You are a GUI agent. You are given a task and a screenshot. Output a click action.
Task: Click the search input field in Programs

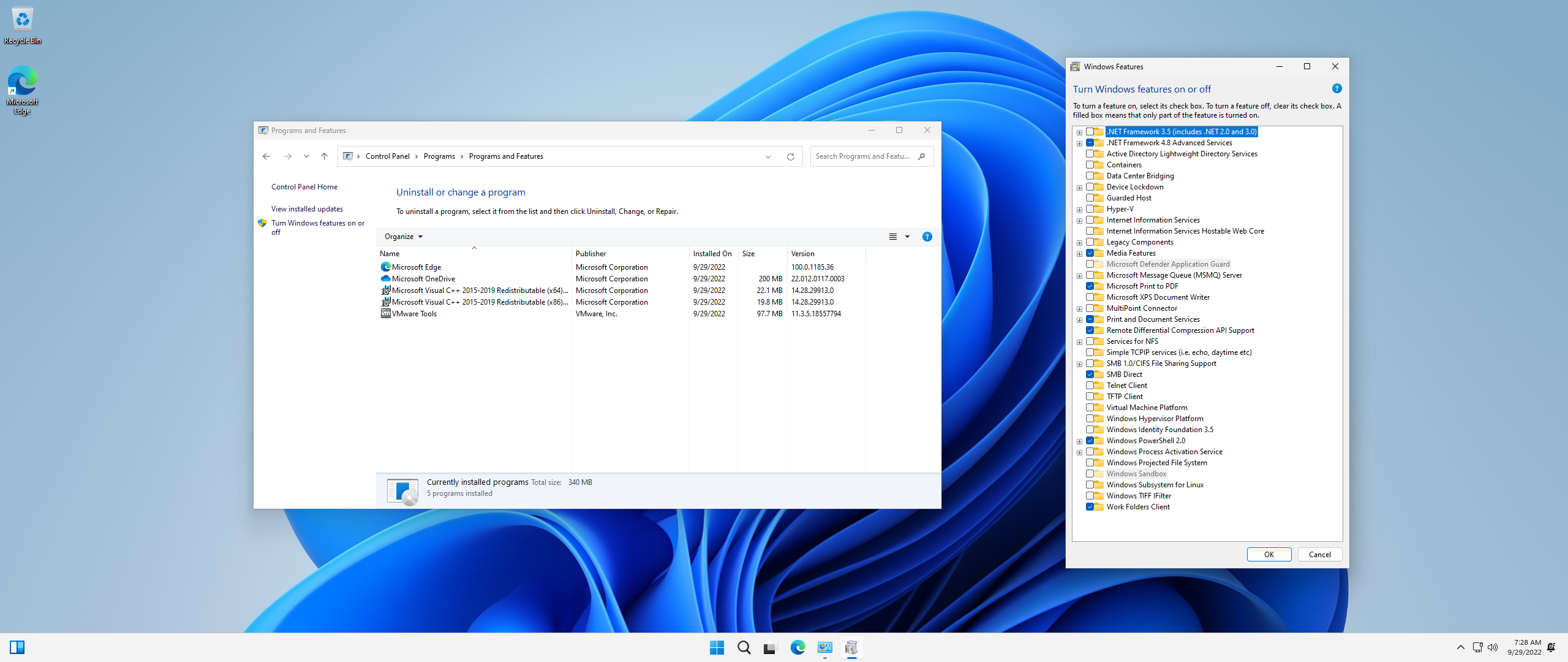(x=869, y=156)
